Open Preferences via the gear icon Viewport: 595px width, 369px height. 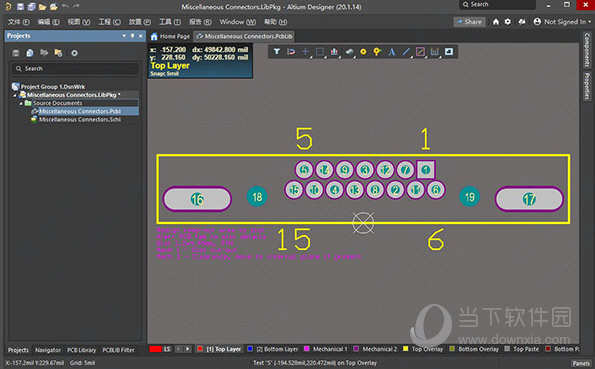(508, 22)
